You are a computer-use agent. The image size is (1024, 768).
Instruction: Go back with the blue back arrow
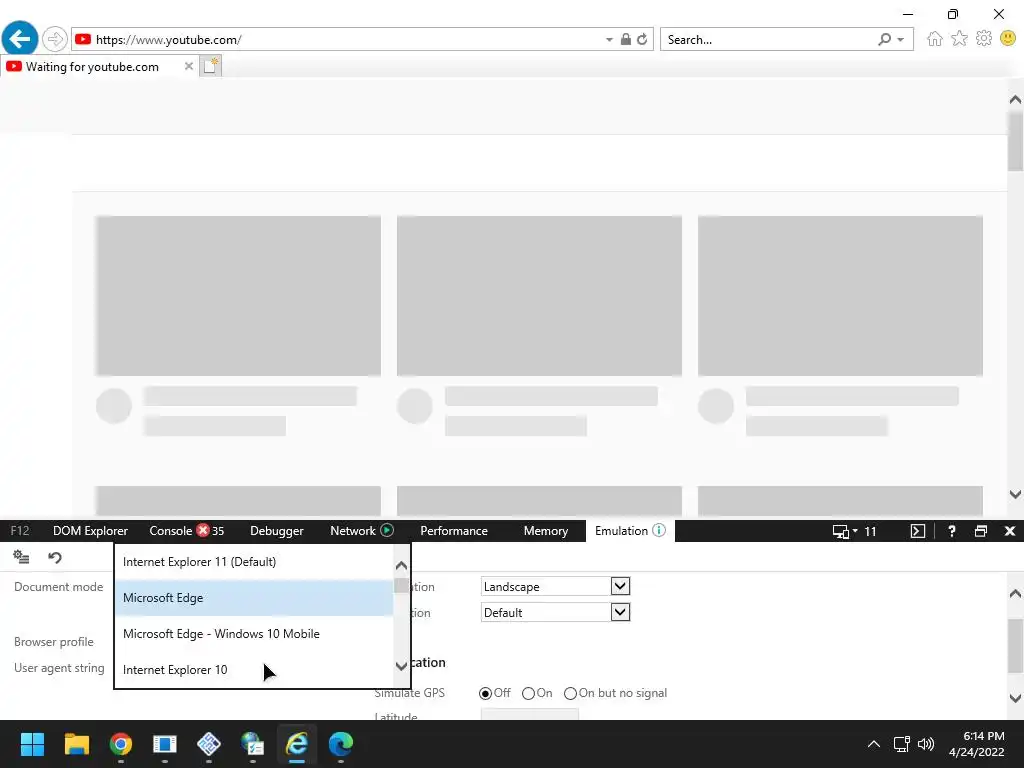[x=20, y=39]
